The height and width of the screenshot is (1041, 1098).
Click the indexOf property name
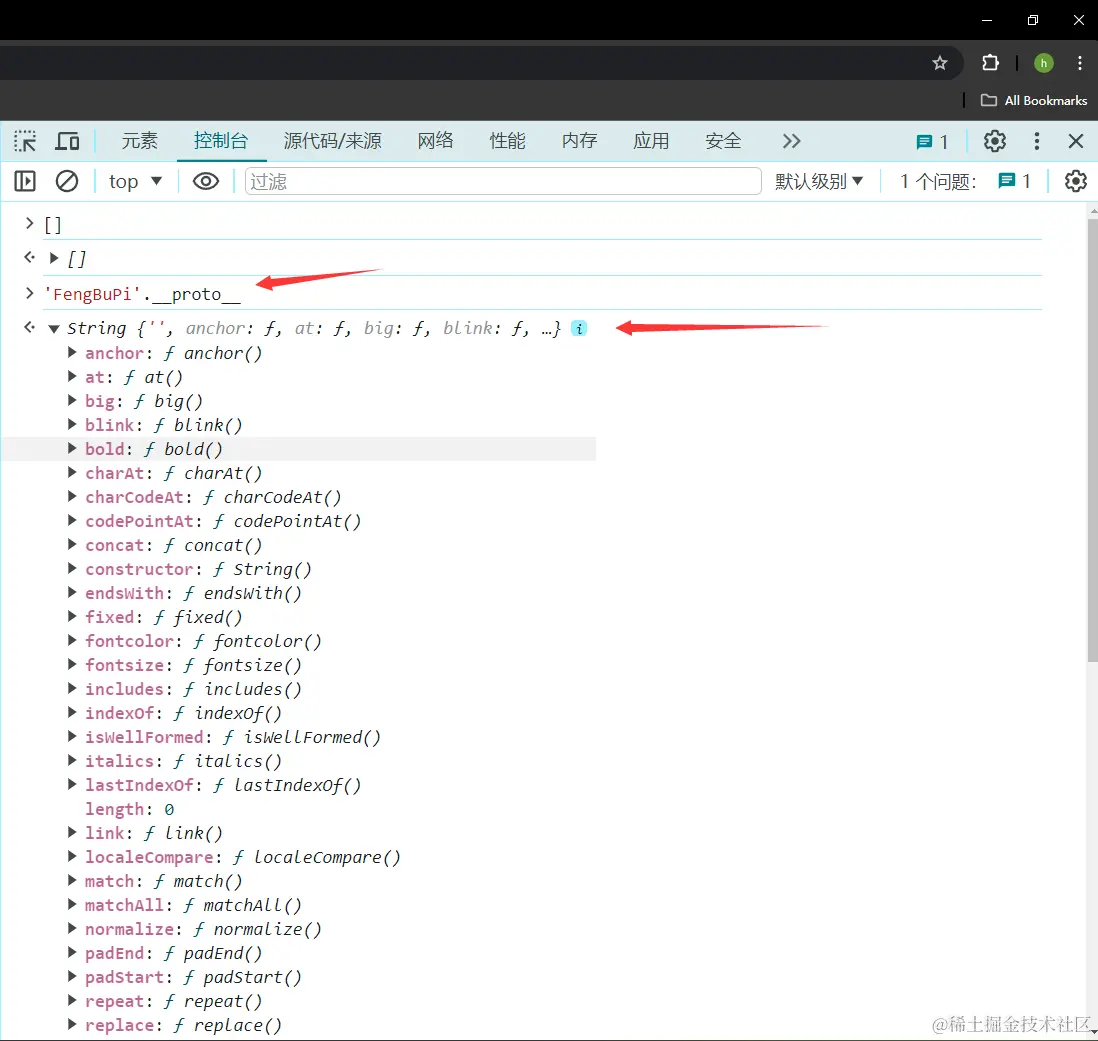[x=119, y=713]
